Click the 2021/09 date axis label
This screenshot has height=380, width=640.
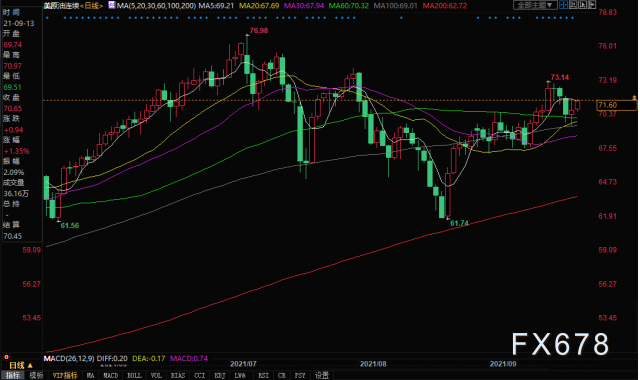pos(503,364)
